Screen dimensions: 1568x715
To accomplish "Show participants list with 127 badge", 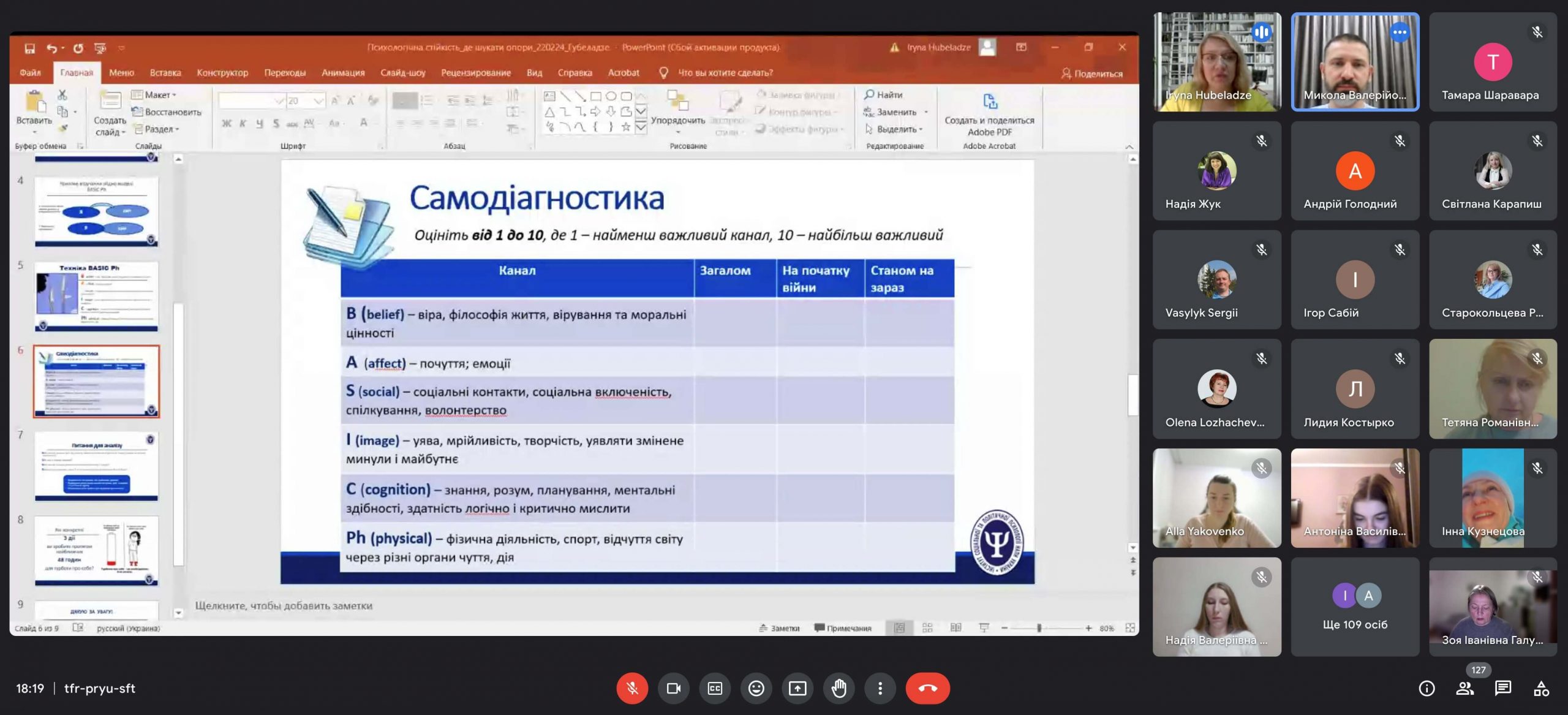I will tap(1465, 689).
